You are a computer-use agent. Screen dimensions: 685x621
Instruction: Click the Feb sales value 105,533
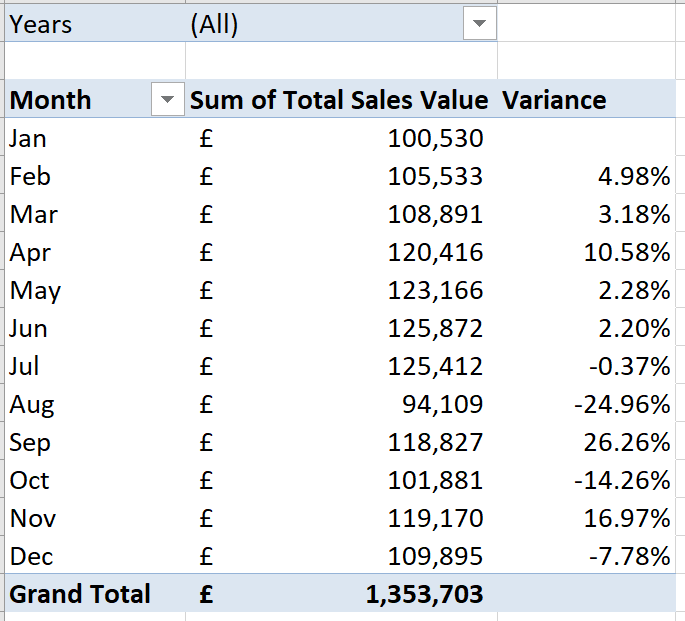point(435,177)
